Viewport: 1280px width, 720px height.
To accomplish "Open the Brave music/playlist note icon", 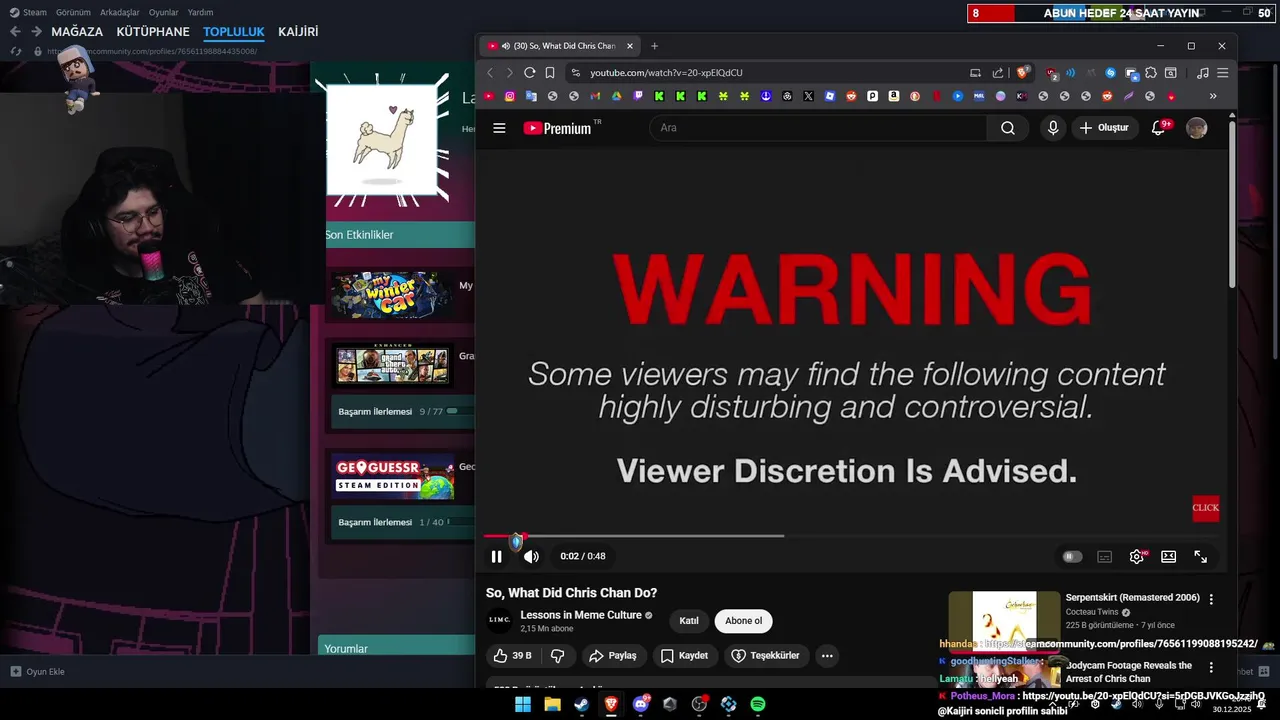I will coord(1203,73).
